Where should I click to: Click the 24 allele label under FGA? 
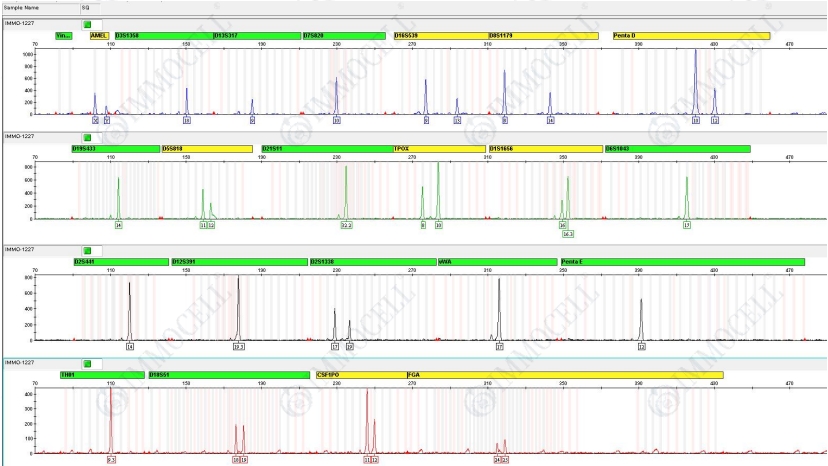coord(497,460)
